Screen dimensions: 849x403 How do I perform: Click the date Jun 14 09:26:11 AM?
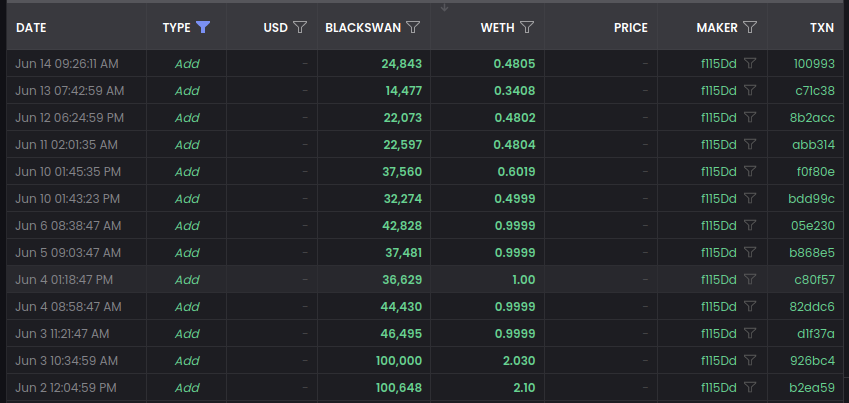coord(67,64)
